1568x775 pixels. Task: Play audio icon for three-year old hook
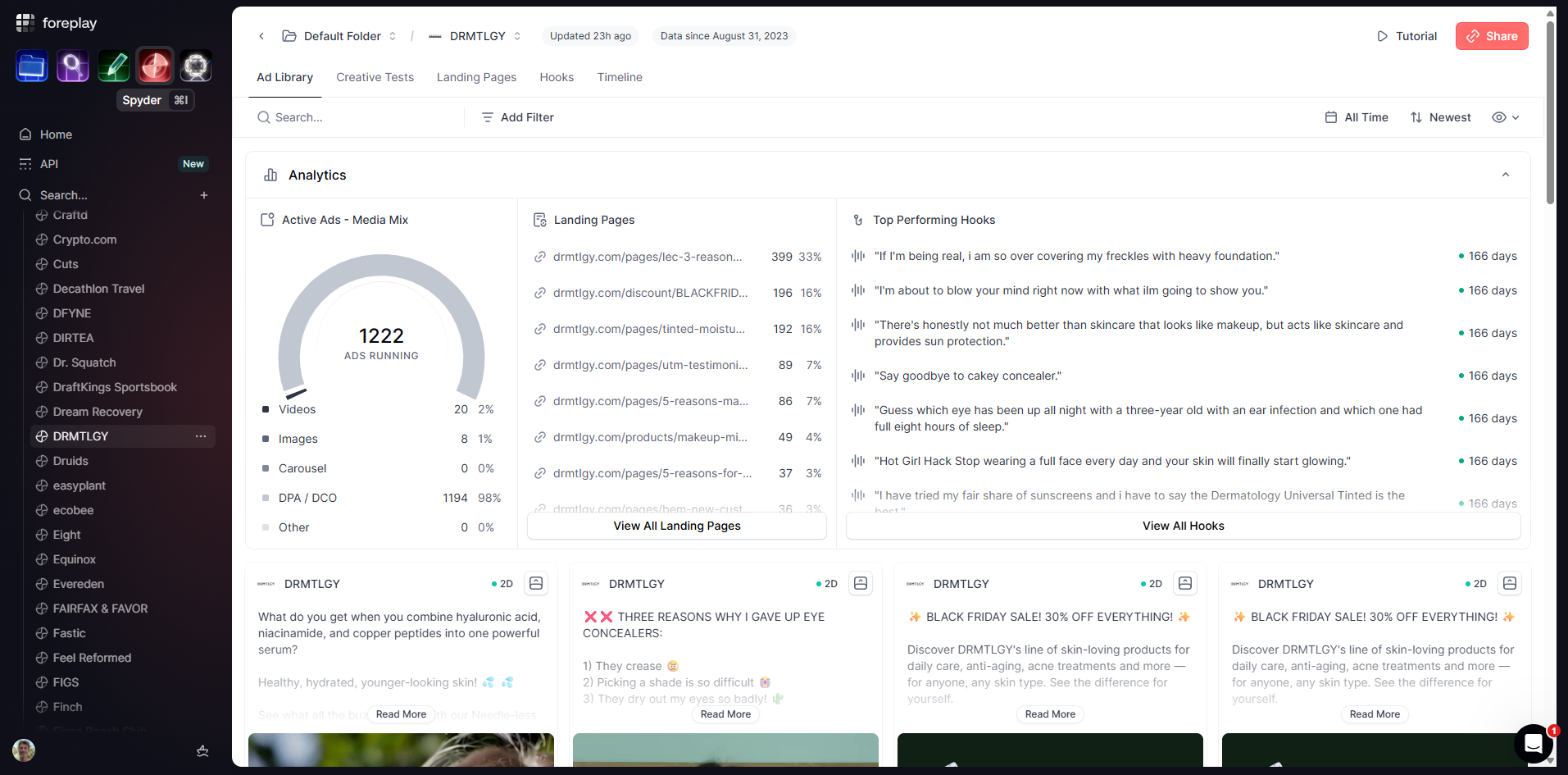858,410
